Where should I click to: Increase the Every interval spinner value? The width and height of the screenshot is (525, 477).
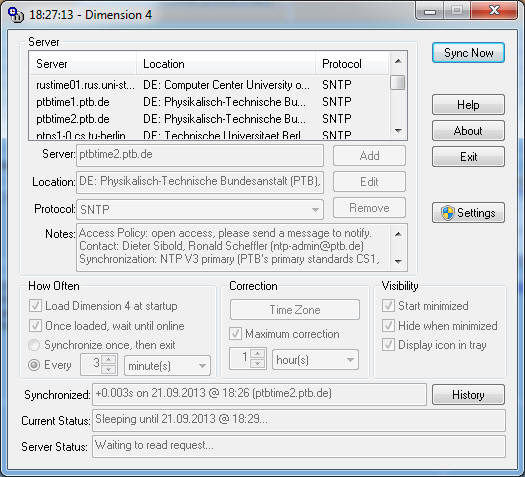click(x=108, y=360)
